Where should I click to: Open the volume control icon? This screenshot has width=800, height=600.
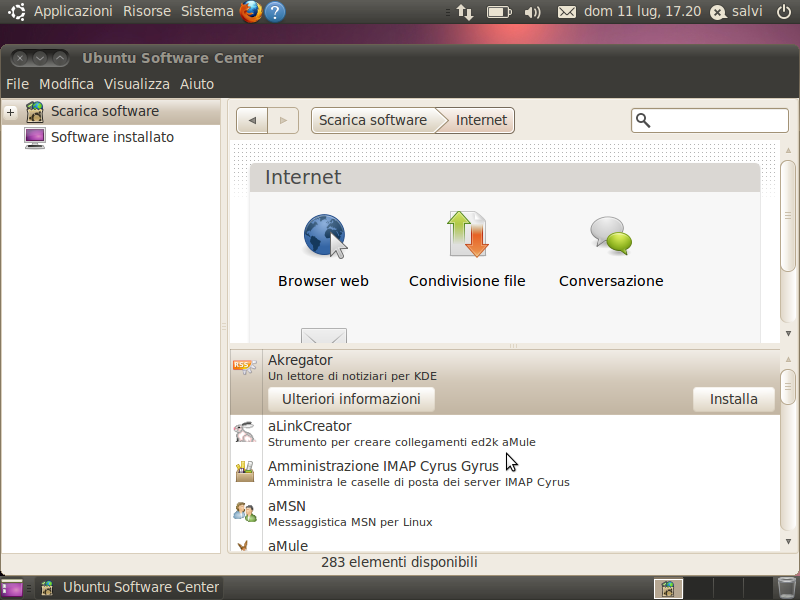click(533, 12)
